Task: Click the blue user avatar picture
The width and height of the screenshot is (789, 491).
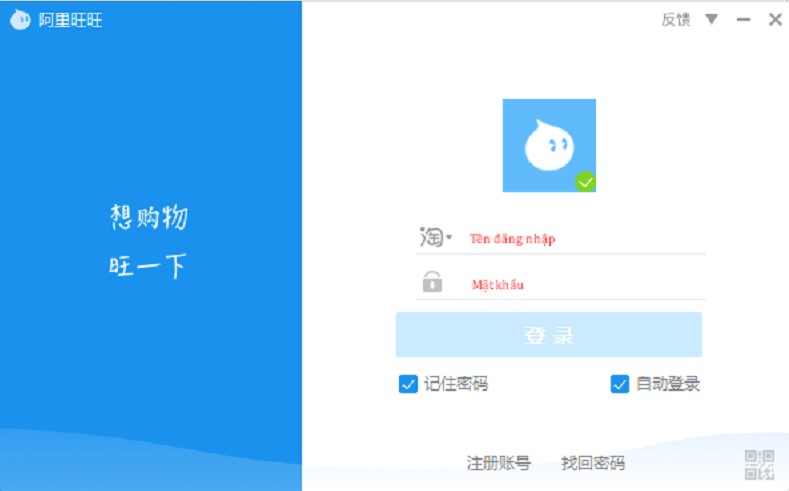Action: (548, 145)
